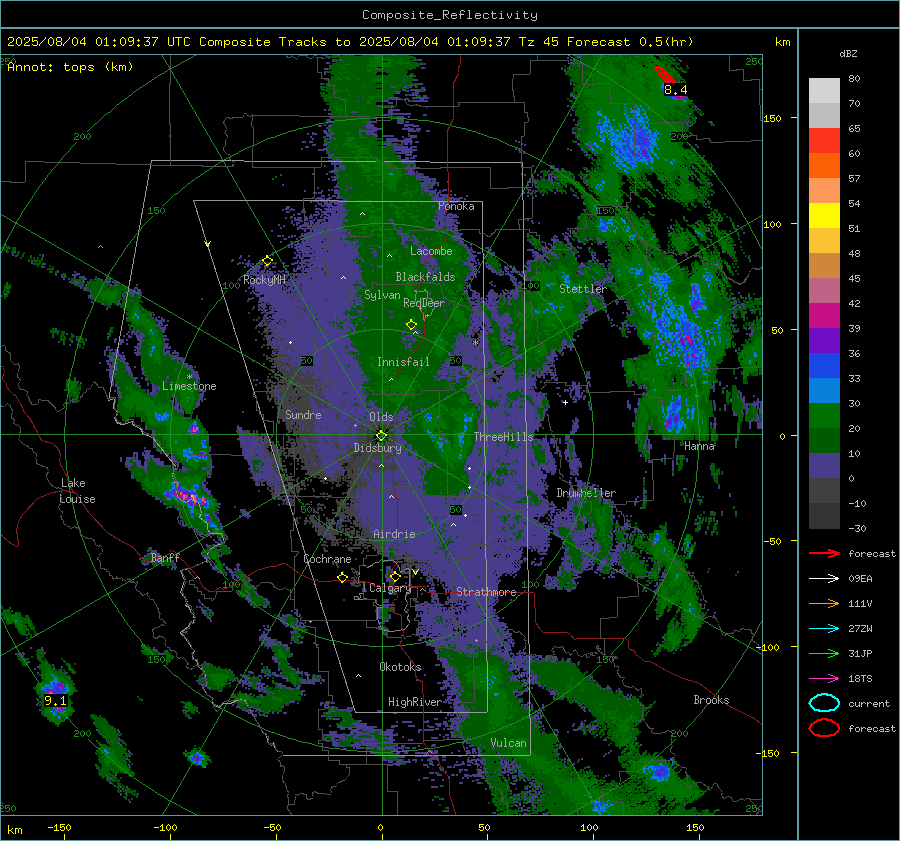Click the Brooks town label
Image resolution: width=900 pixels, height=841 pixels.
pyautogui.click(x=711, y=700)
